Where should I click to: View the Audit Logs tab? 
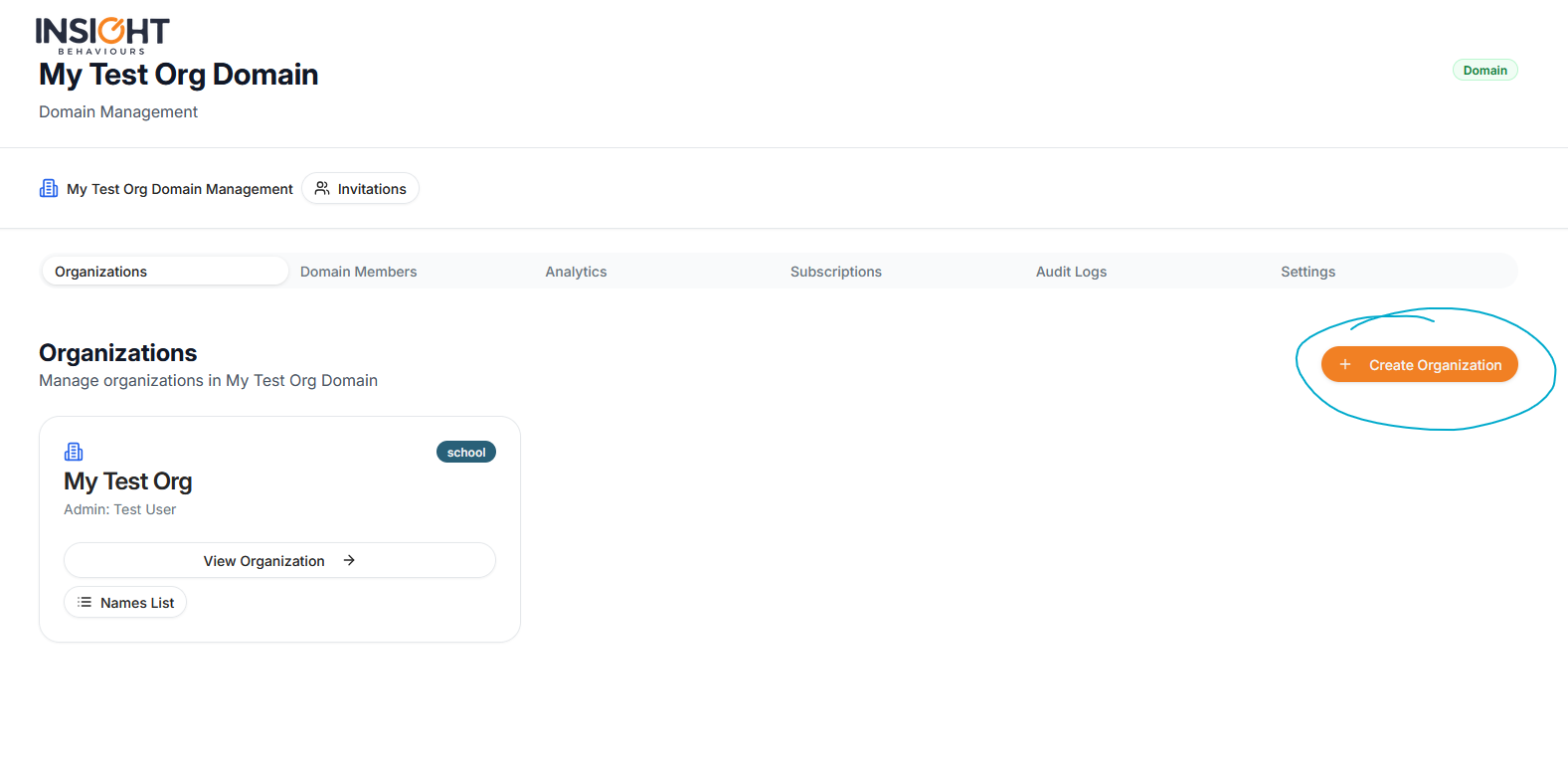click(x=1071, y=272)
